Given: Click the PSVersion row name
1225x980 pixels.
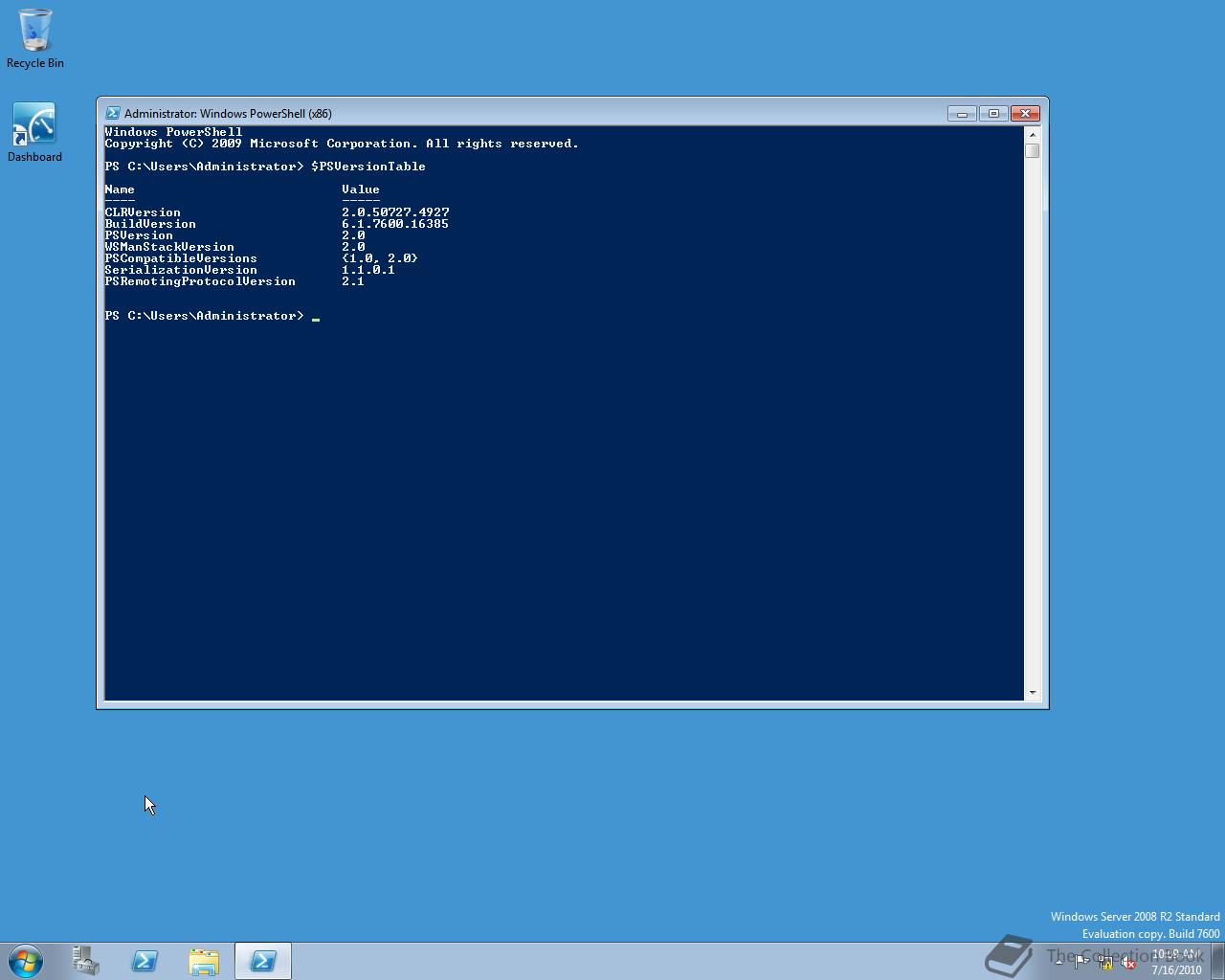Looking at the screenshot, I should [x=139, y=235].
